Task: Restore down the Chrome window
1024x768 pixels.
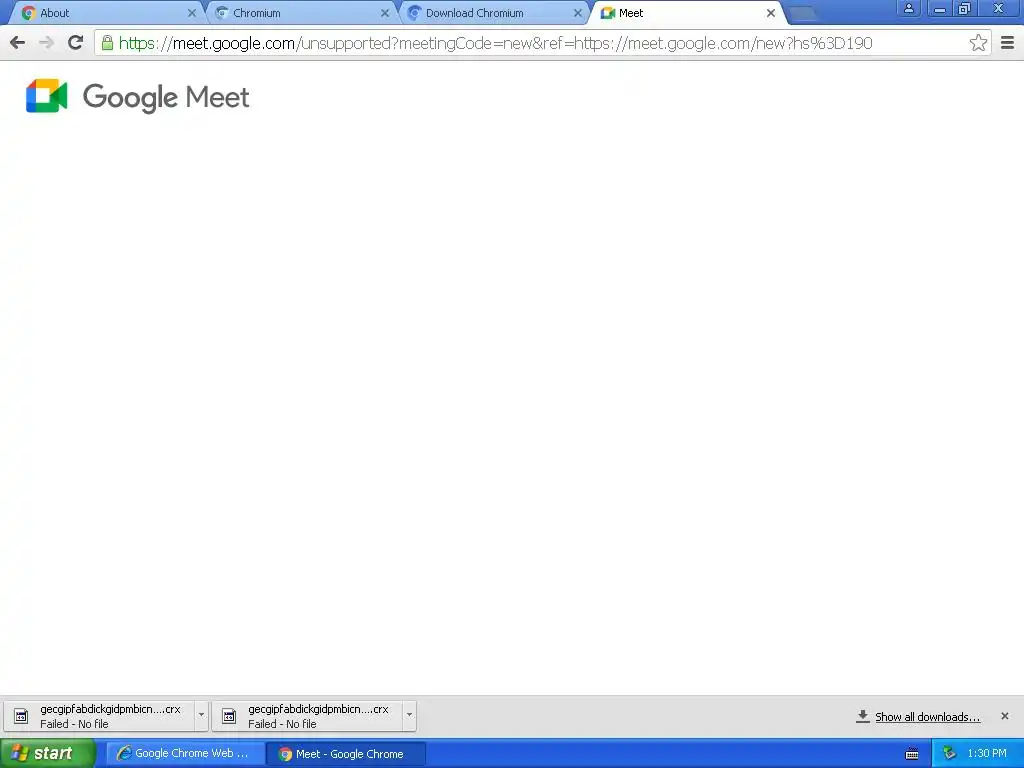Action: [x=965, y=8]
